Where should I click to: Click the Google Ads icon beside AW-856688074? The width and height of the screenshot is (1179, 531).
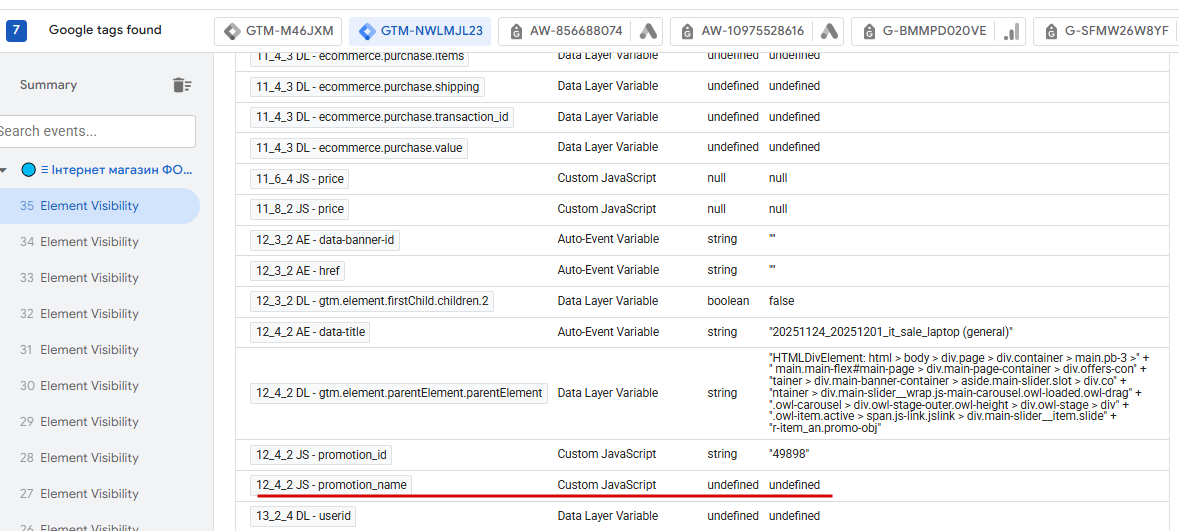(x=648, y=31)
